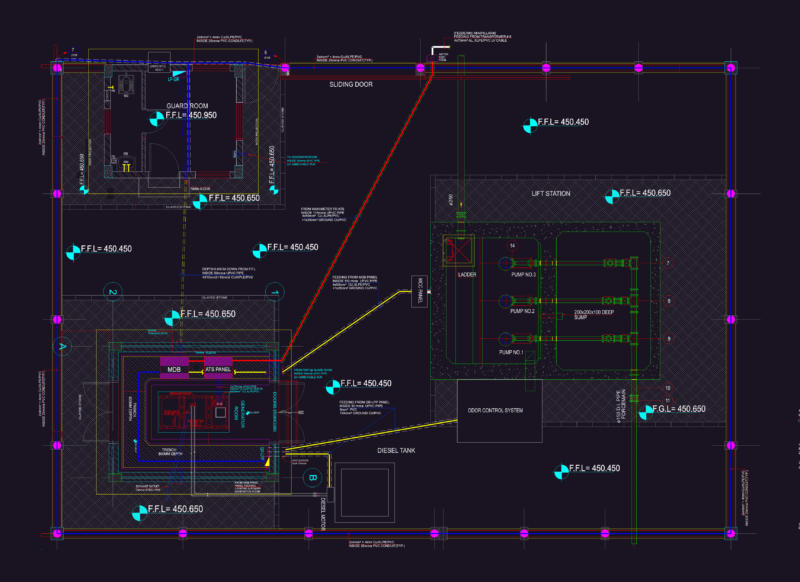Select red callout bubble 7 by the lift station
The image size is (800, 582).
[x=668, y=263]
